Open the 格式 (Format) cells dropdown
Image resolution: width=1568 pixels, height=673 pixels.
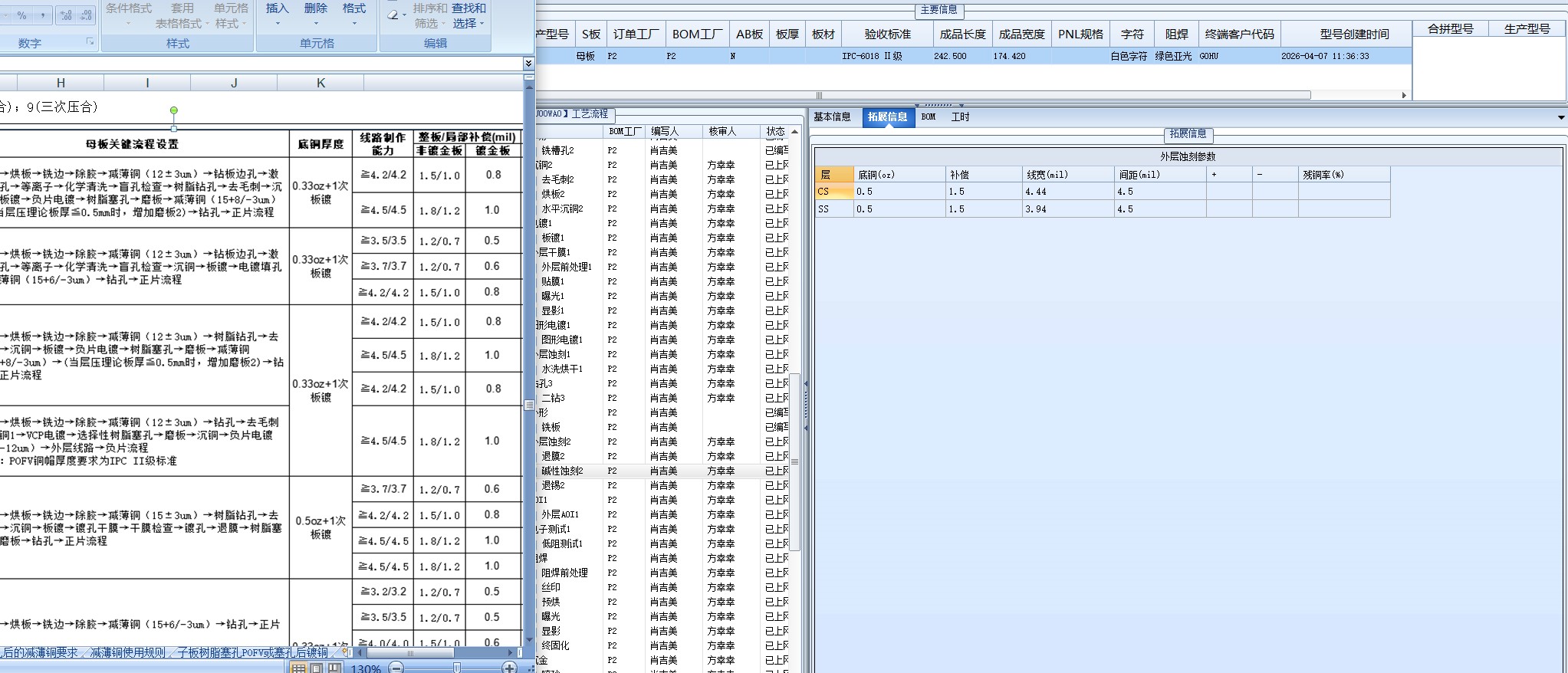(354, 15)
